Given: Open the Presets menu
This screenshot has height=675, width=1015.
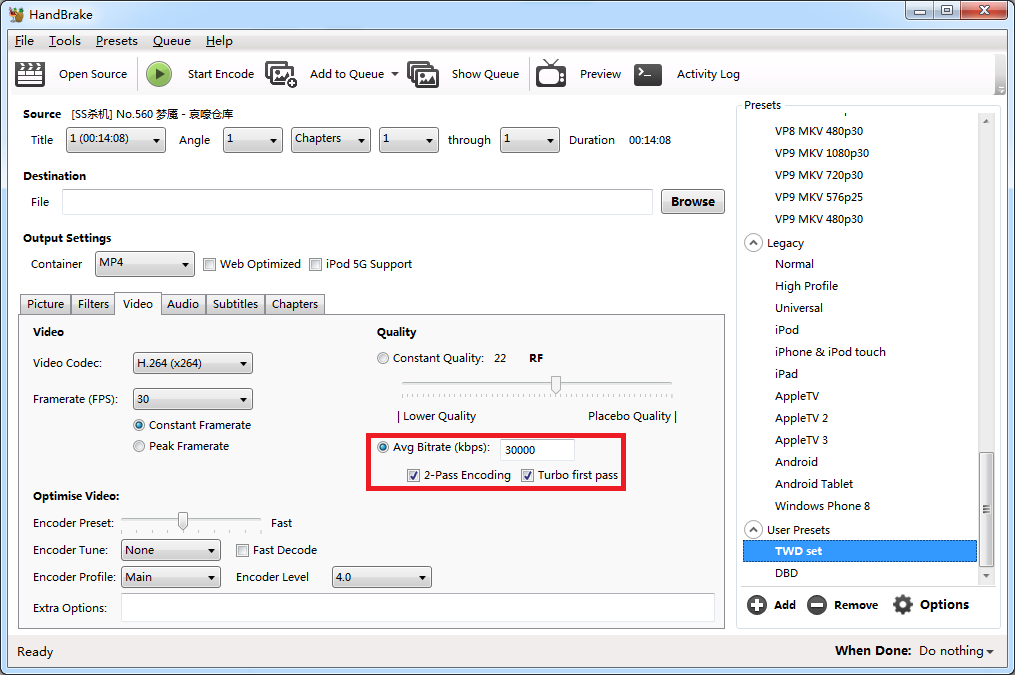Looking at the screenshot, I should [x=117, y=41].
